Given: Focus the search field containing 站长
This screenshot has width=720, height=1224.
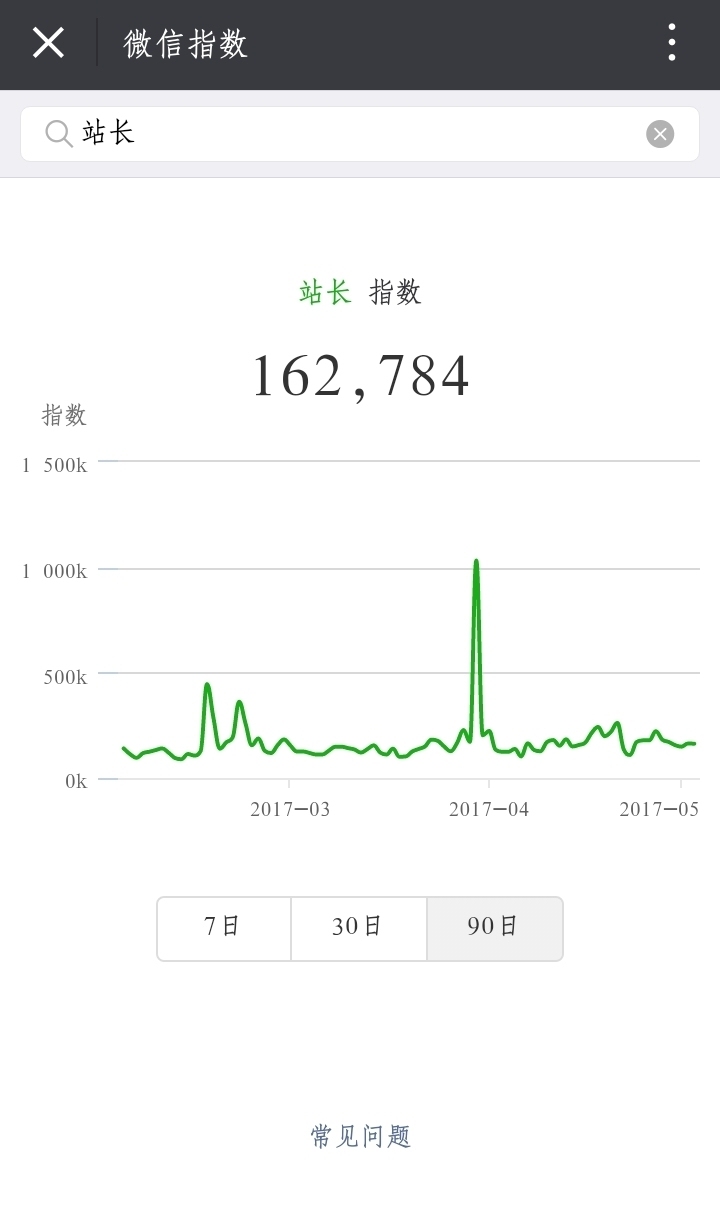Looking at the screenshot, I should click(x=360, y=134).
